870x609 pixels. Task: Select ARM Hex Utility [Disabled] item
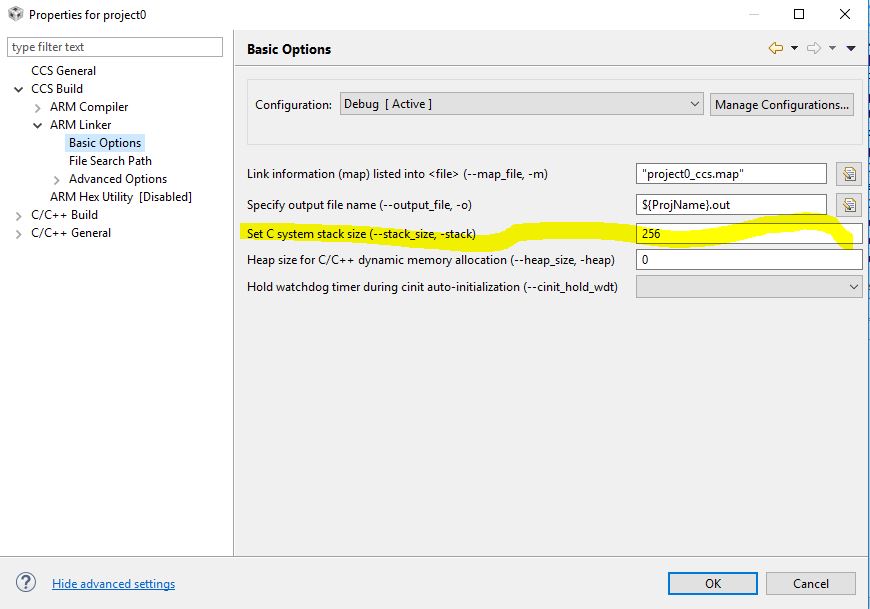point(120,197)
